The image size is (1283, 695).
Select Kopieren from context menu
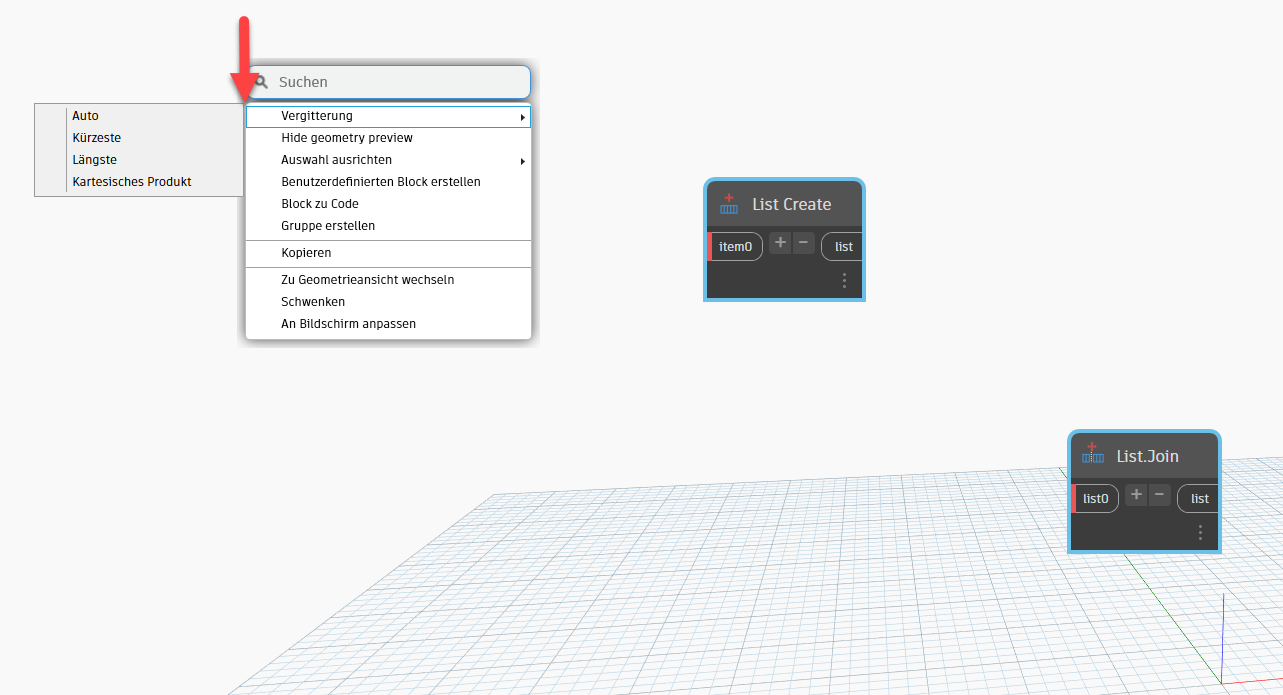[x=388, y=253]
